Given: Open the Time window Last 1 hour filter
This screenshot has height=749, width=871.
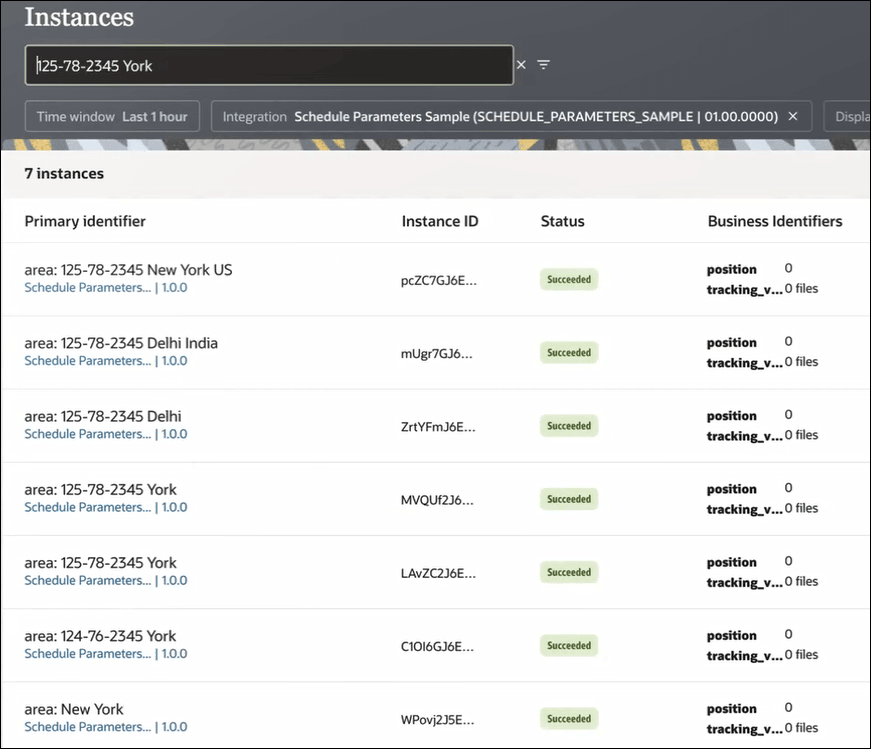Looking at the screenshot, I should tap(112, 116).
